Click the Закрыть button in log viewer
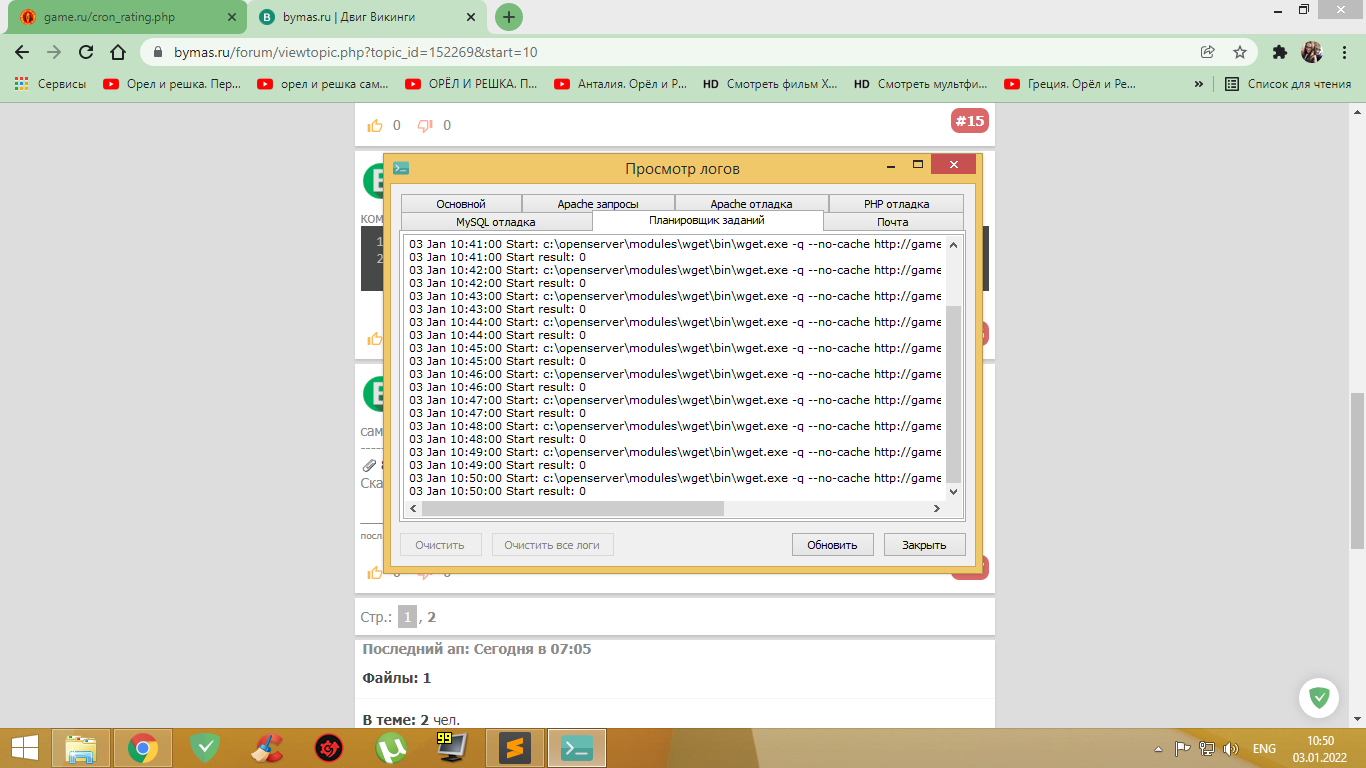The width and height of the screenshot is (1366, 768). [924, 545]
